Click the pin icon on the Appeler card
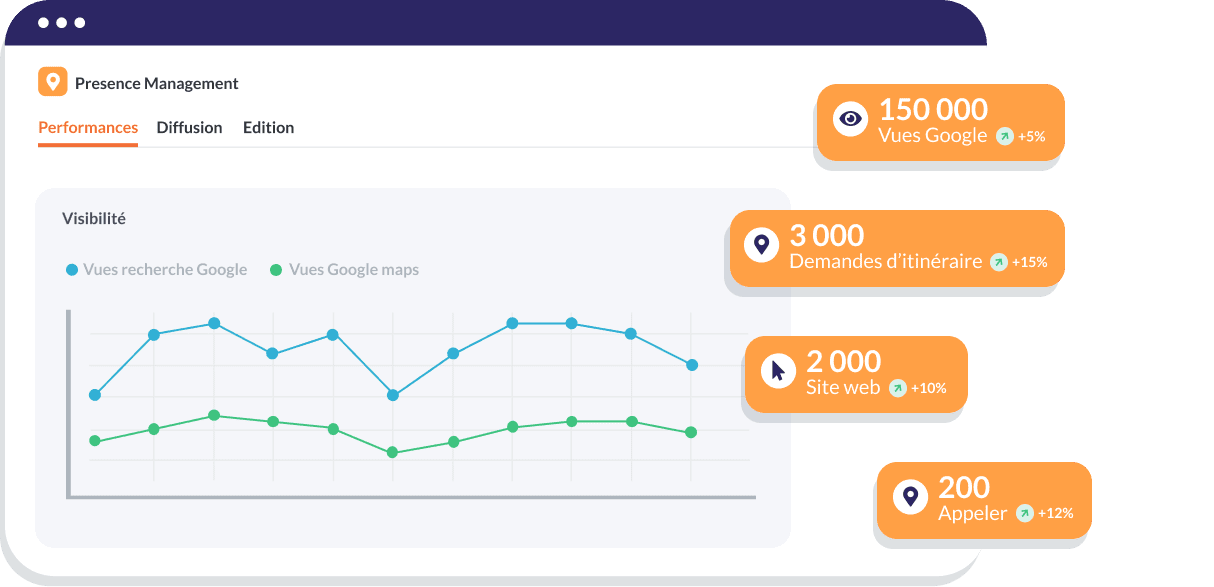This screenshot has height=587, width=1214. [x=911, y=497]
